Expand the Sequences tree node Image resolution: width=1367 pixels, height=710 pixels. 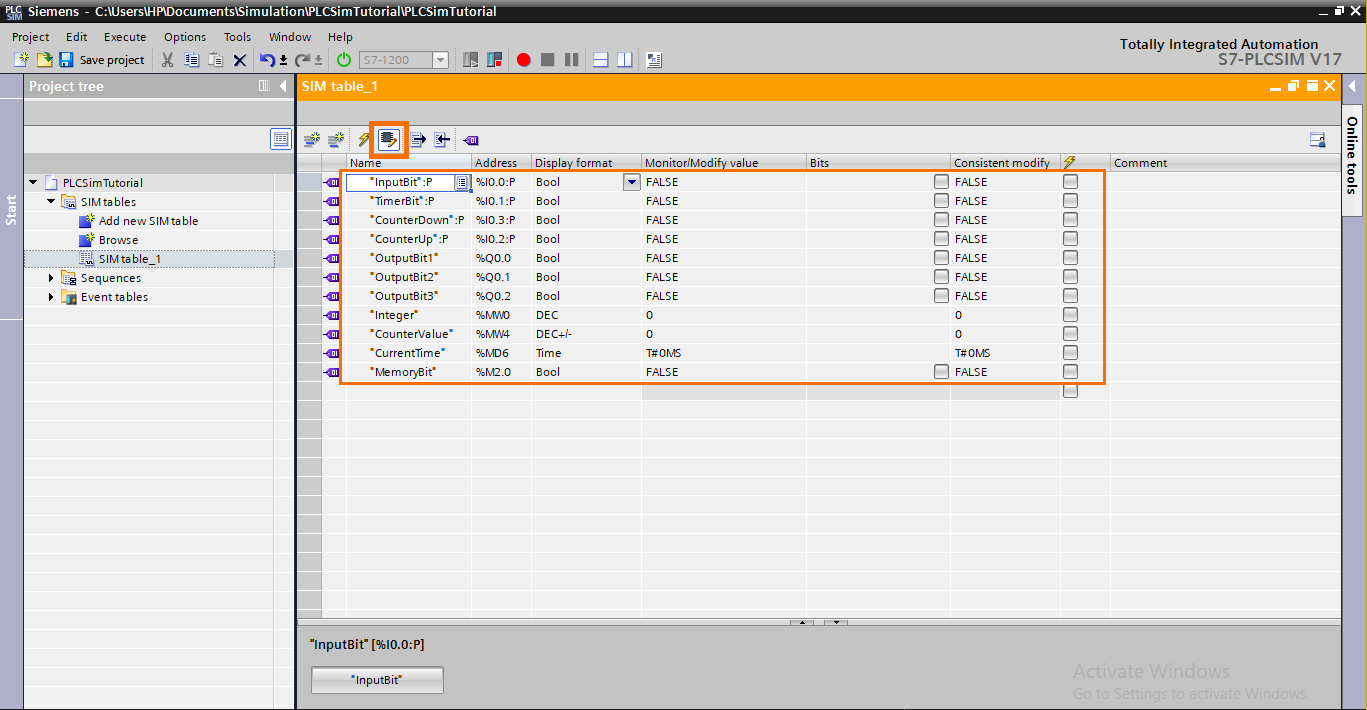coord(50,277)
